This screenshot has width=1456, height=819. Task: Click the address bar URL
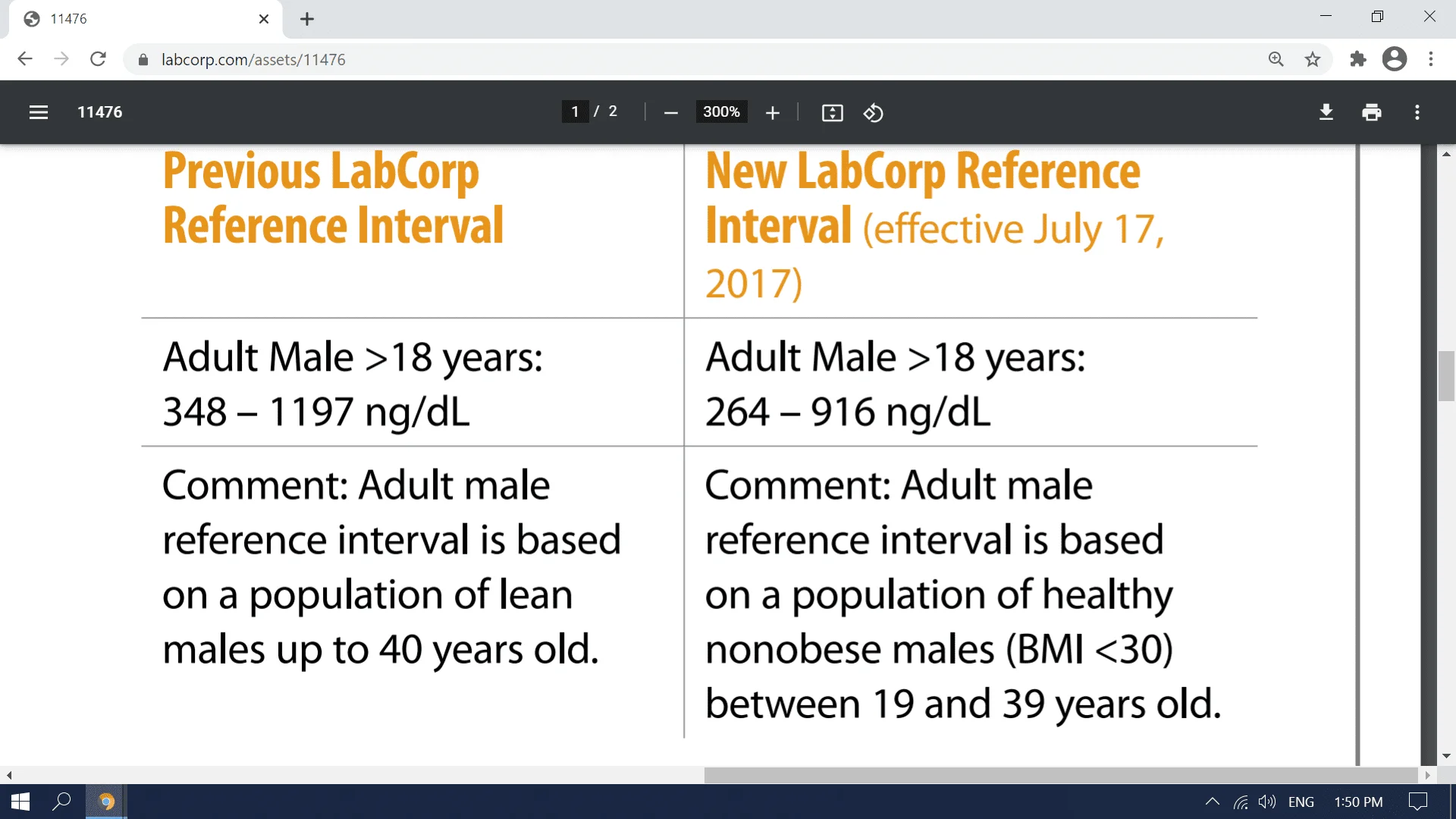click(253, 59)
